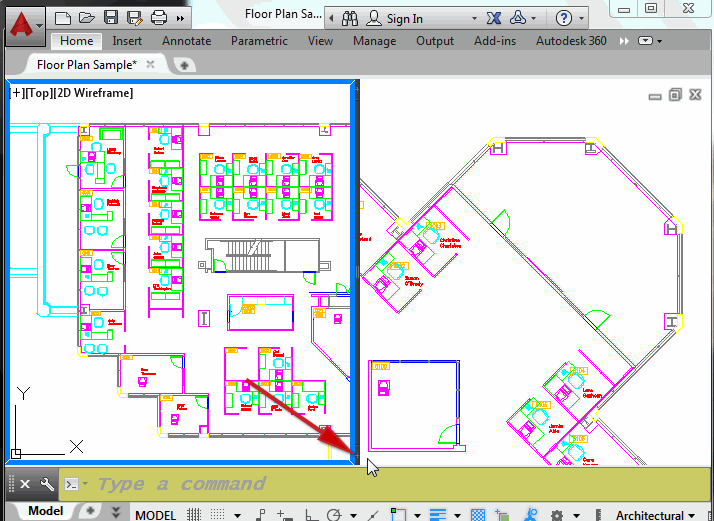This screenshot has height=521, width=714.
Task: Click the [Top] view control label
Action: [x=41, y=93]
